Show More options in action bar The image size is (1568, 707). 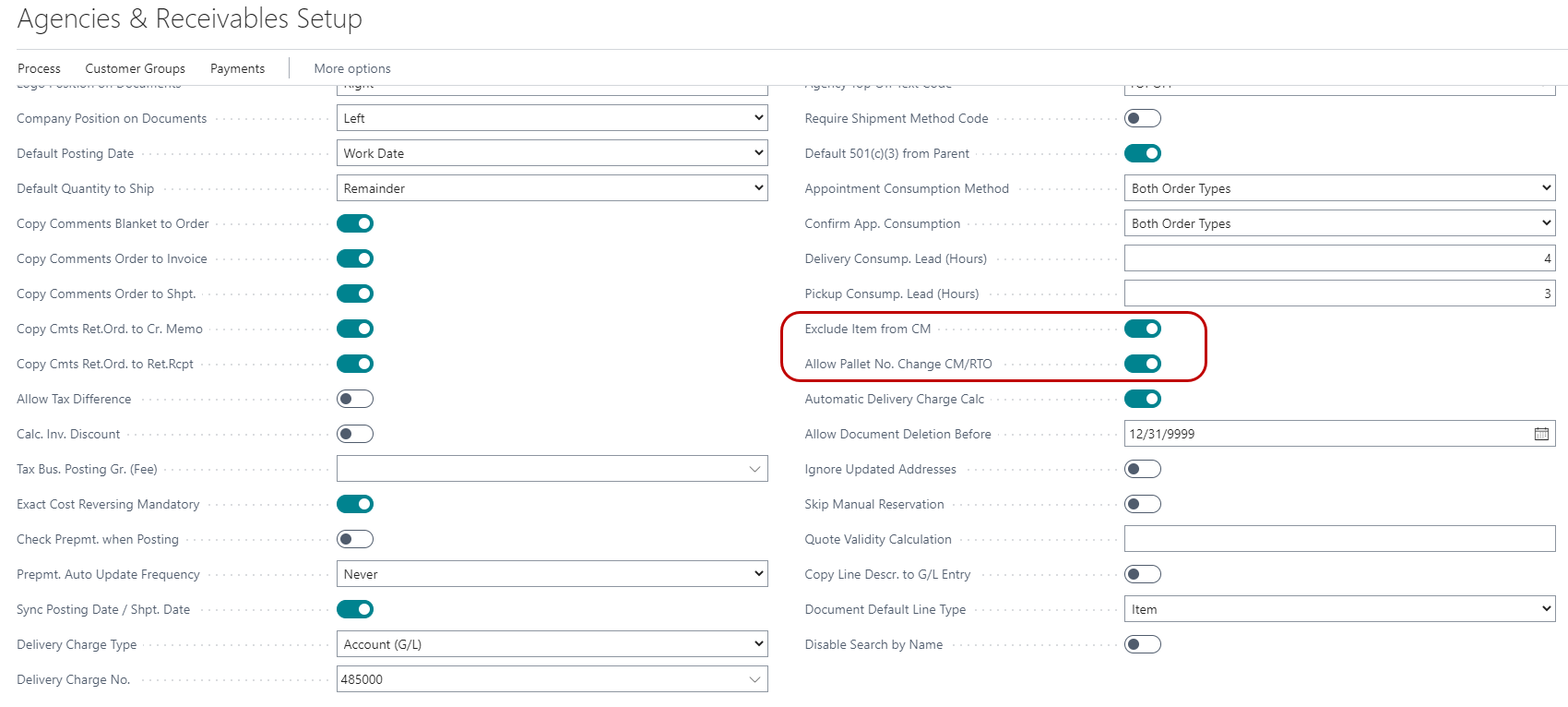(x=351, y=68)
